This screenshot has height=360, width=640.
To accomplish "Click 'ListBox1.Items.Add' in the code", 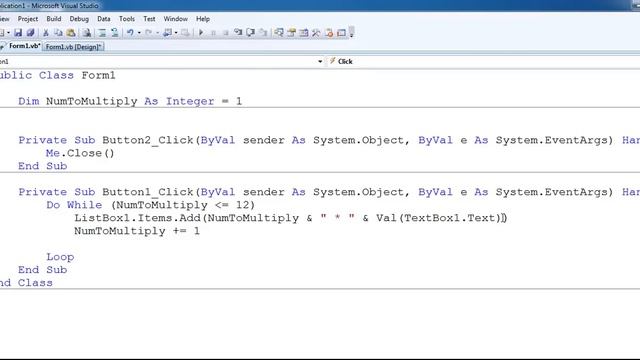I will [137, 218].
